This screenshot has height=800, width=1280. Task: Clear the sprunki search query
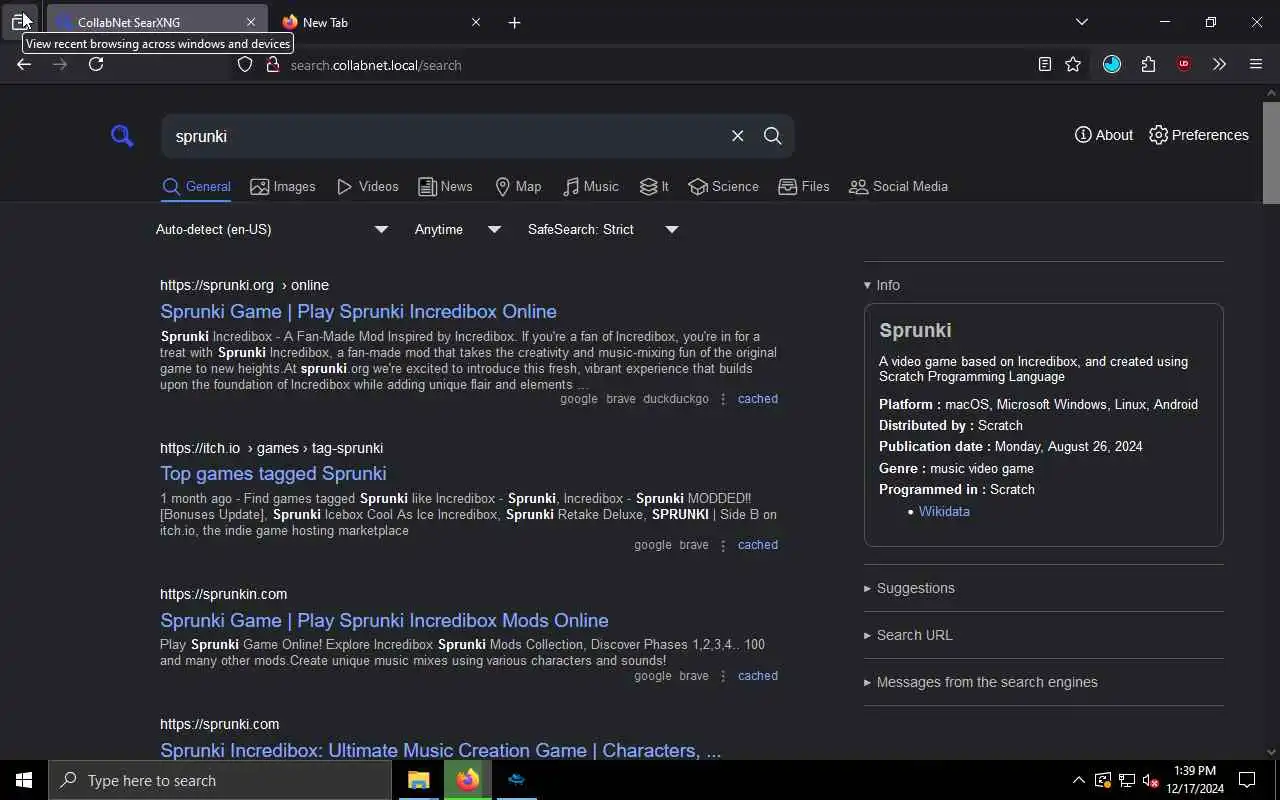737,136
